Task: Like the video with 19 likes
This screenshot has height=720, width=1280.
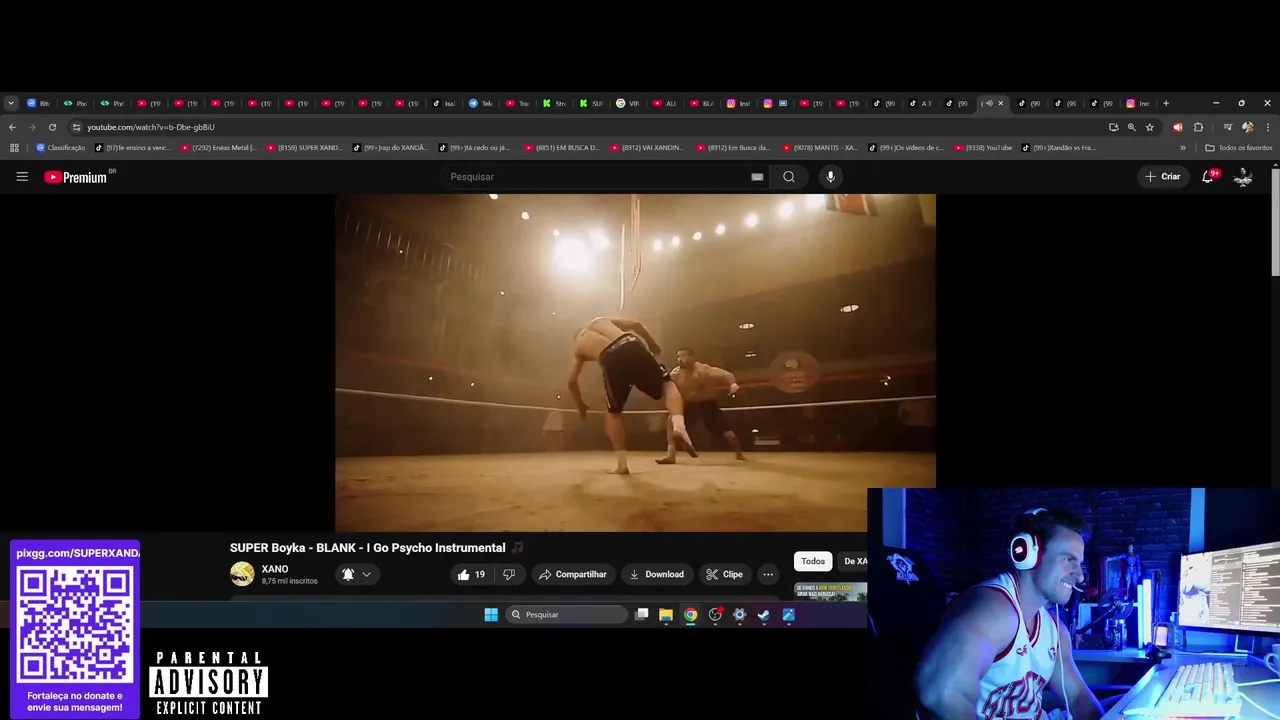Action: pos(471,574)
